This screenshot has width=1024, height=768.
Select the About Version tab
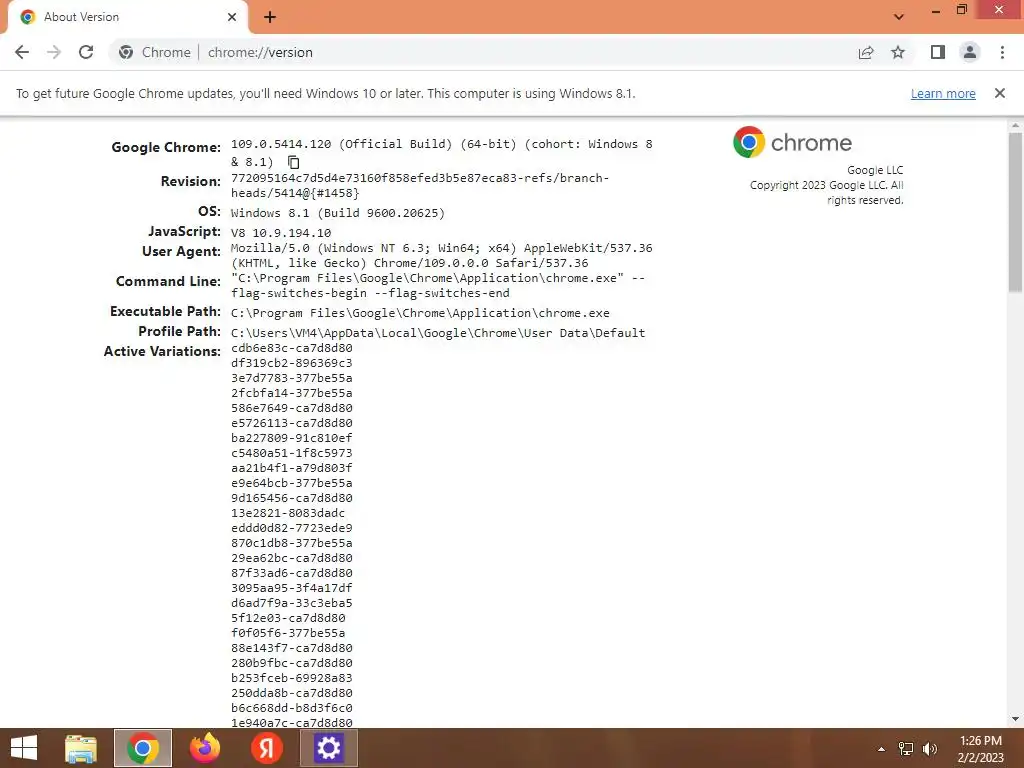pyautogui.click(x=127, y=18)
